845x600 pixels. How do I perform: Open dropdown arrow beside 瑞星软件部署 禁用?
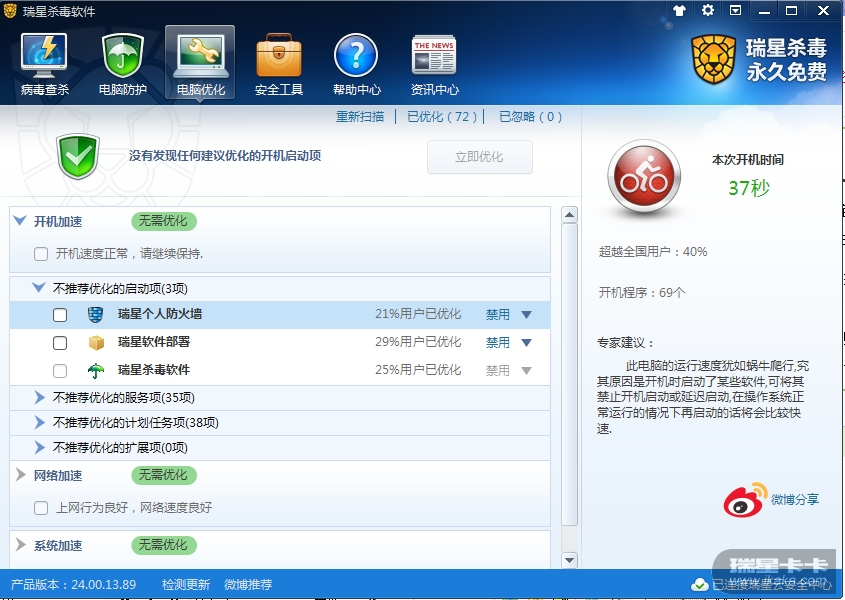527,343
